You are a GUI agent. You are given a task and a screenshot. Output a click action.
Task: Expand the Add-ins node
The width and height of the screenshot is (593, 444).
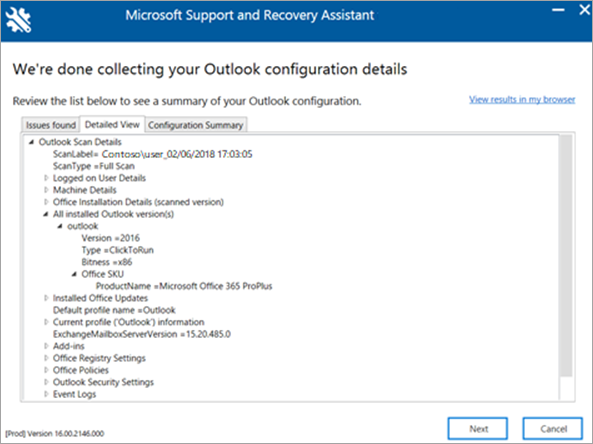[46, 346]
